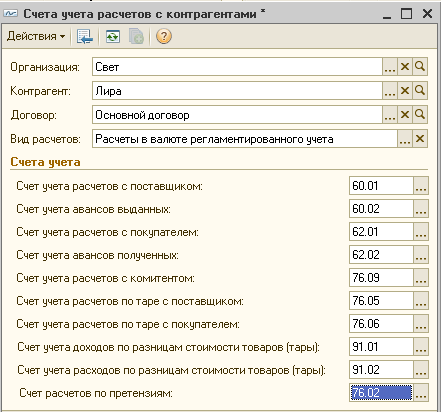Open the Действия dropdown menu
This screenshot has height=412, width=441.
click(x=36, y=36)
